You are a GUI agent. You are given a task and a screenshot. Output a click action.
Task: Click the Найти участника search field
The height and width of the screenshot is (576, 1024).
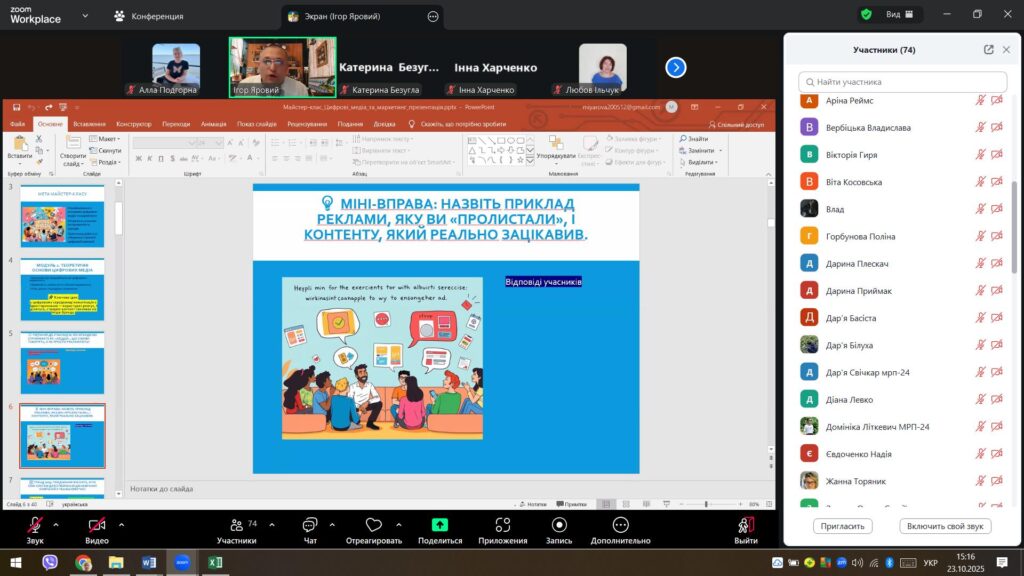coord(904,82)
